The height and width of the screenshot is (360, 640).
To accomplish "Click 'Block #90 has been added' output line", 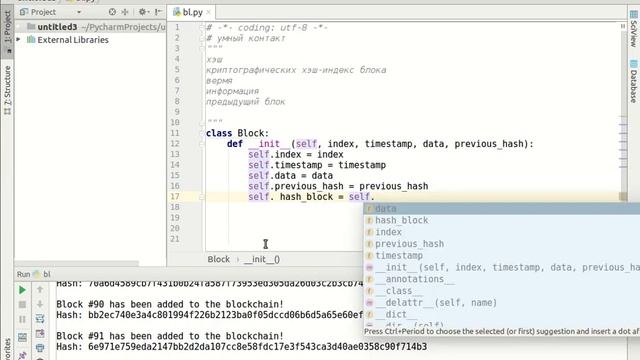I will tap(170, 304).
